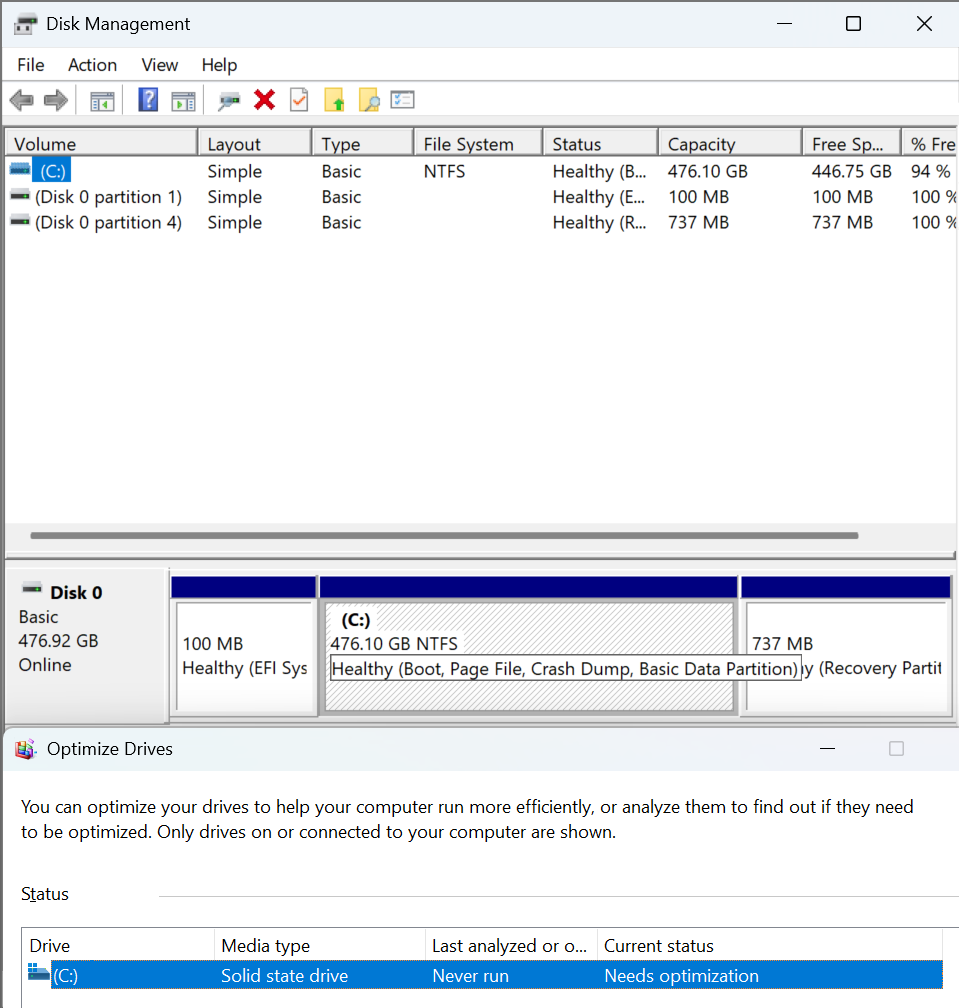Click the NTFS file system cell
This screenshot has width=959, height=1008.
pos(444,171)
